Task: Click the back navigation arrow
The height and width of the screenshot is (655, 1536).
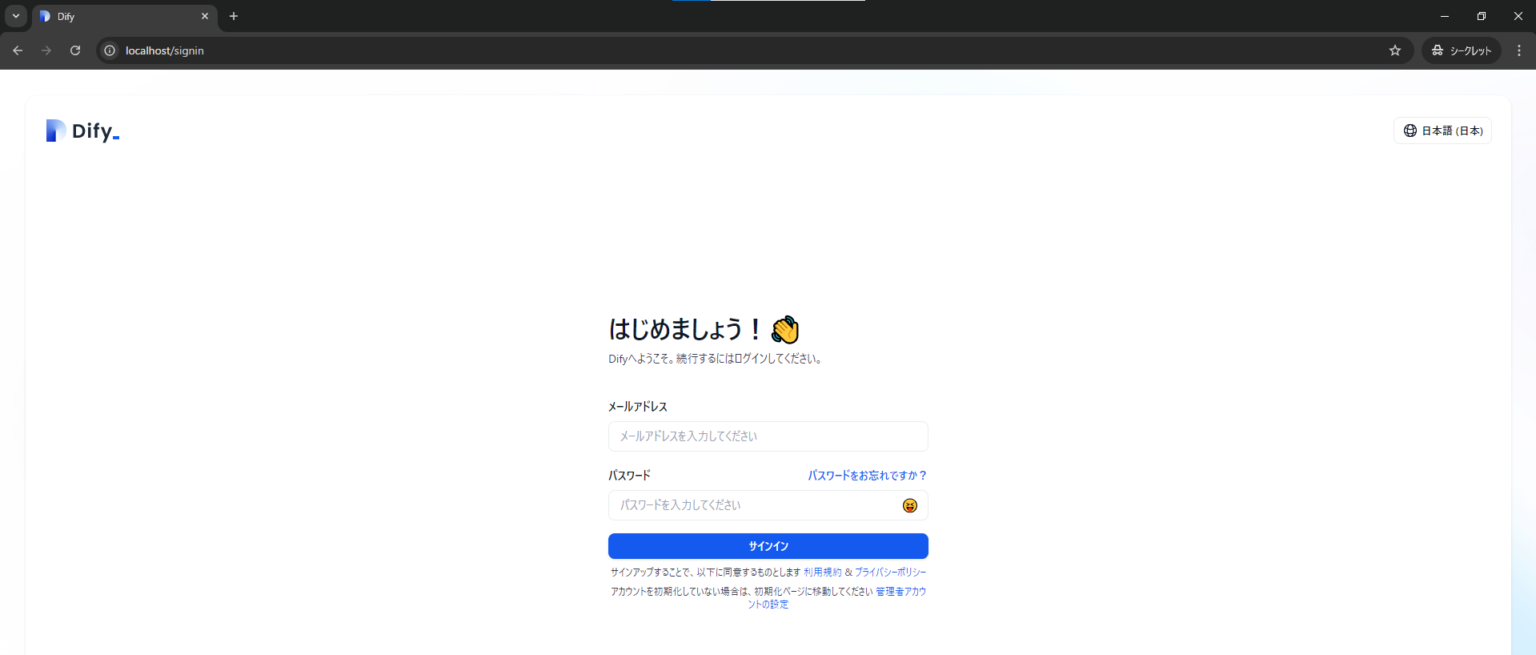Action: click(x=17, y=50)
